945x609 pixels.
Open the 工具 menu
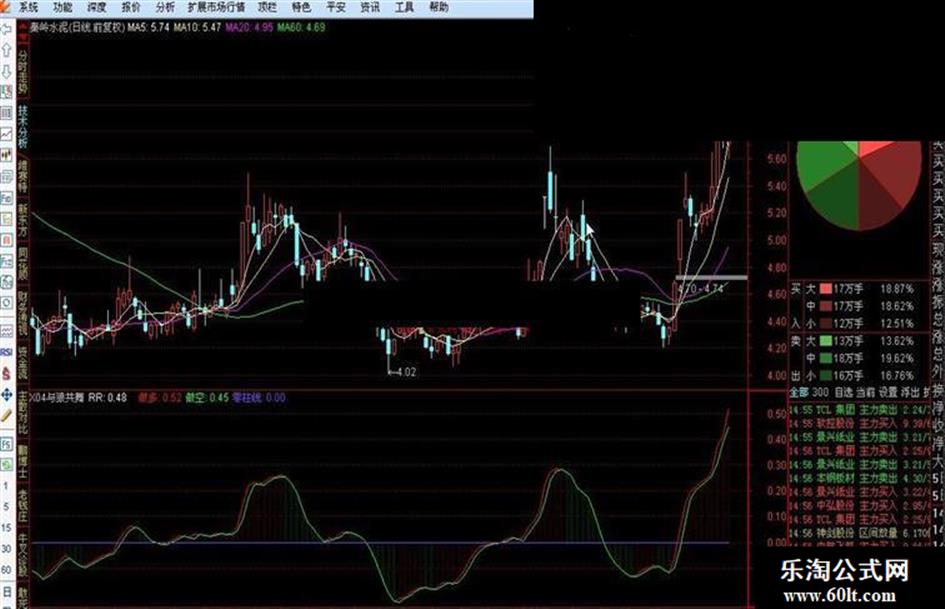pos(404,7)
